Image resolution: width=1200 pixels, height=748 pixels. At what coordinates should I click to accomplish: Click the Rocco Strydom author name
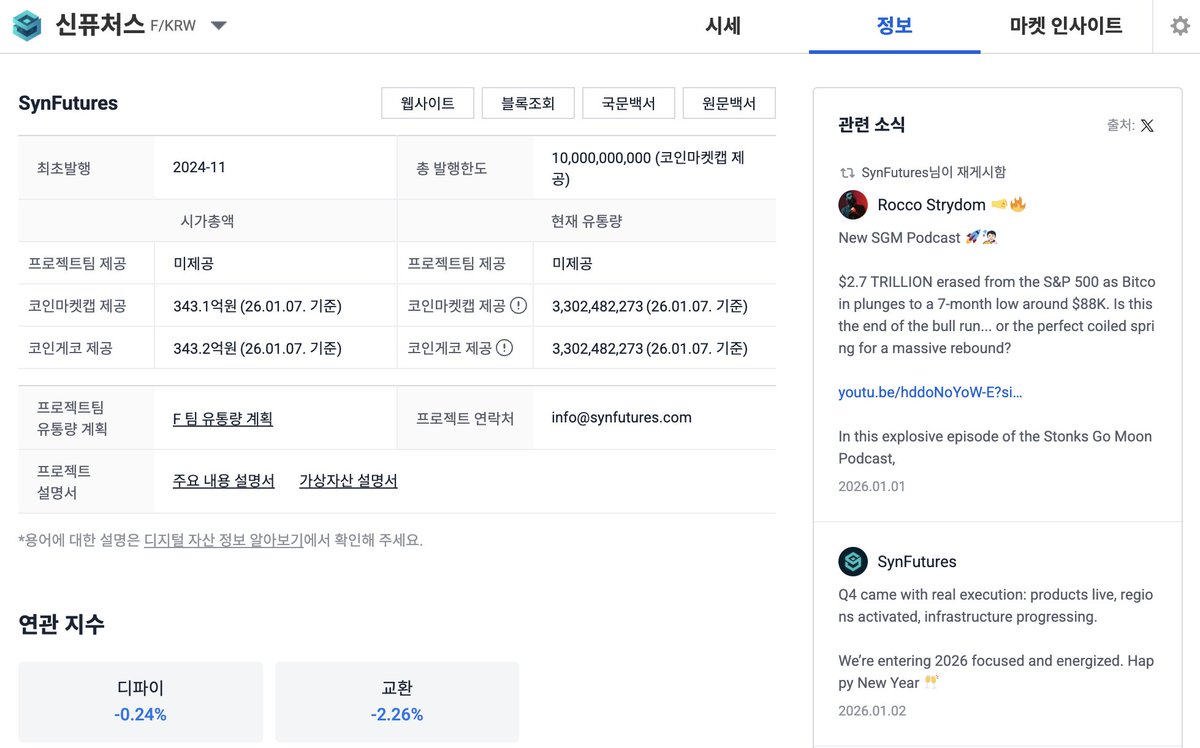931,205
